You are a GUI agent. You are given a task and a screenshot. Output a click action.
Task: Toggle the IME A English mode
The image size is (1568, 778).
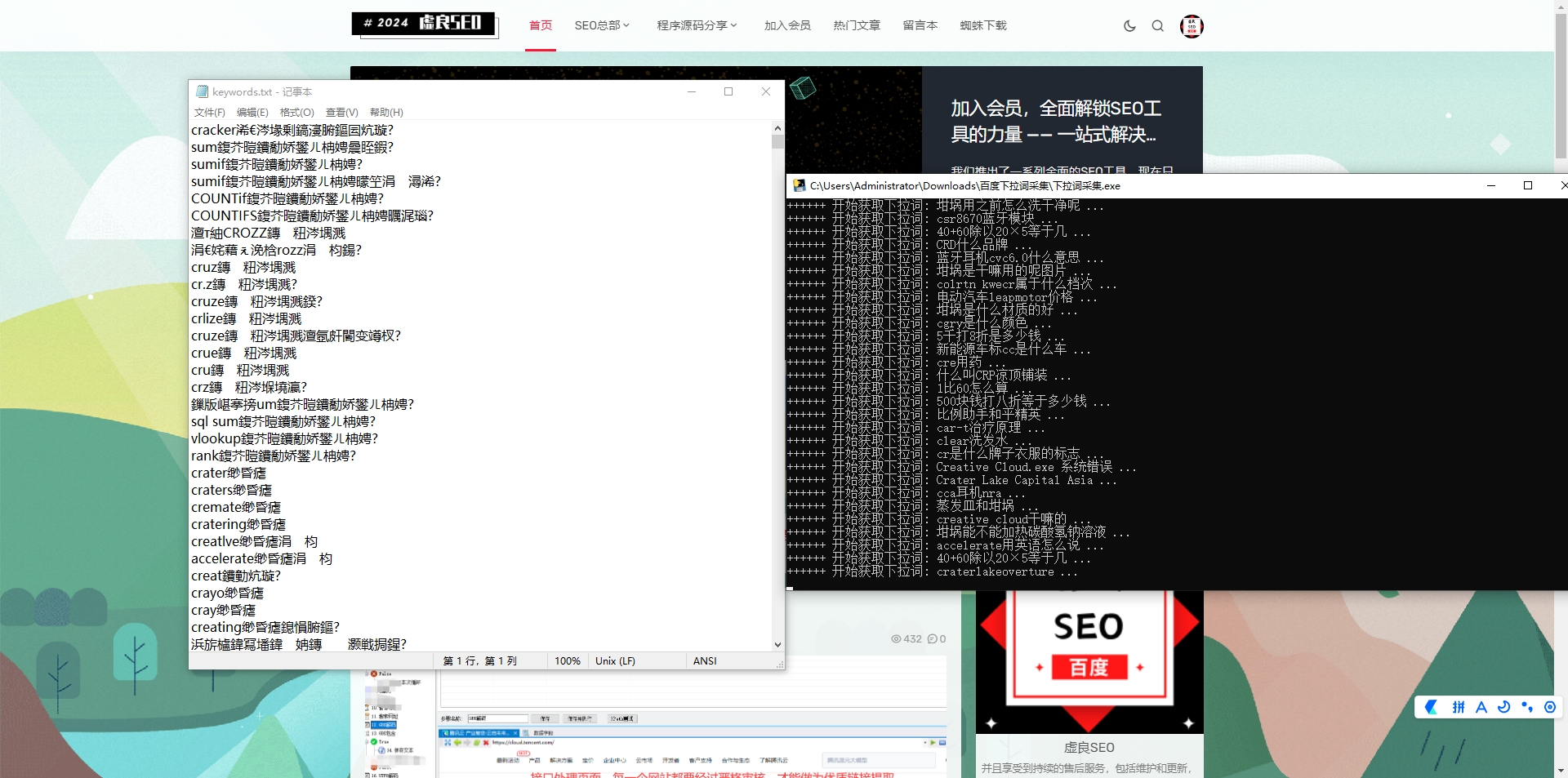(1481, 707)
